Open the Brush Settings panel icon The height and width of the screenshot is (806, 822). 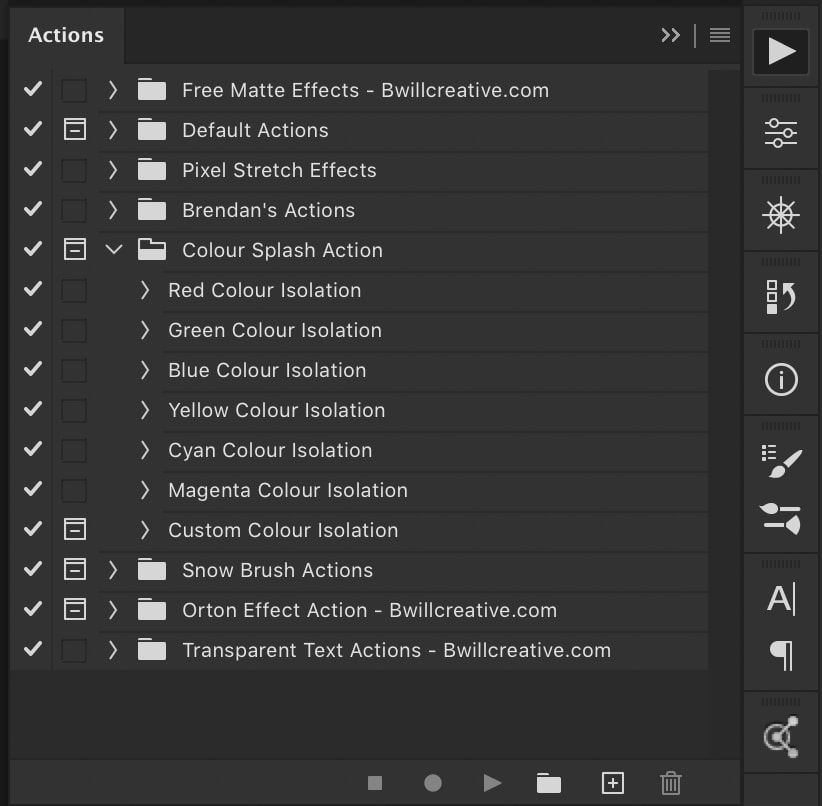pyautogui.click(x=780, y=462)
